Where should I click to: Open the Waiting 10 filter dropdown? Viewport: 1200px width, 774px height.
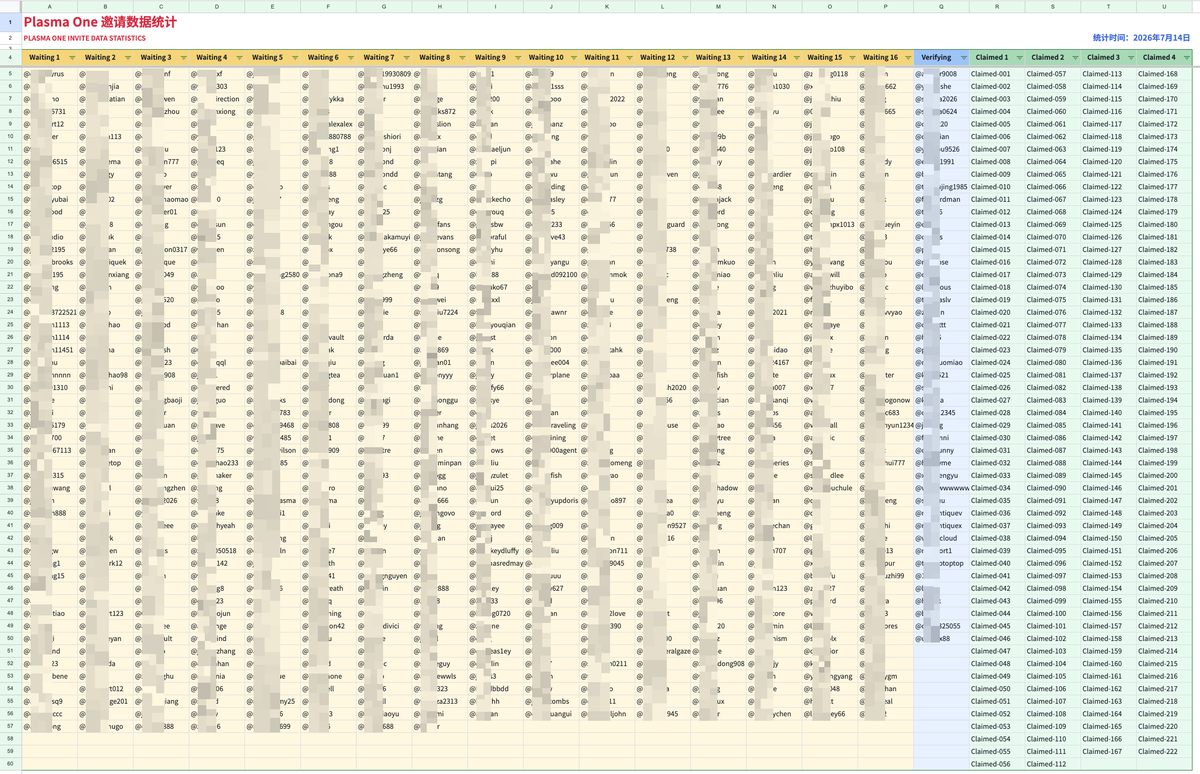point(574,58)
